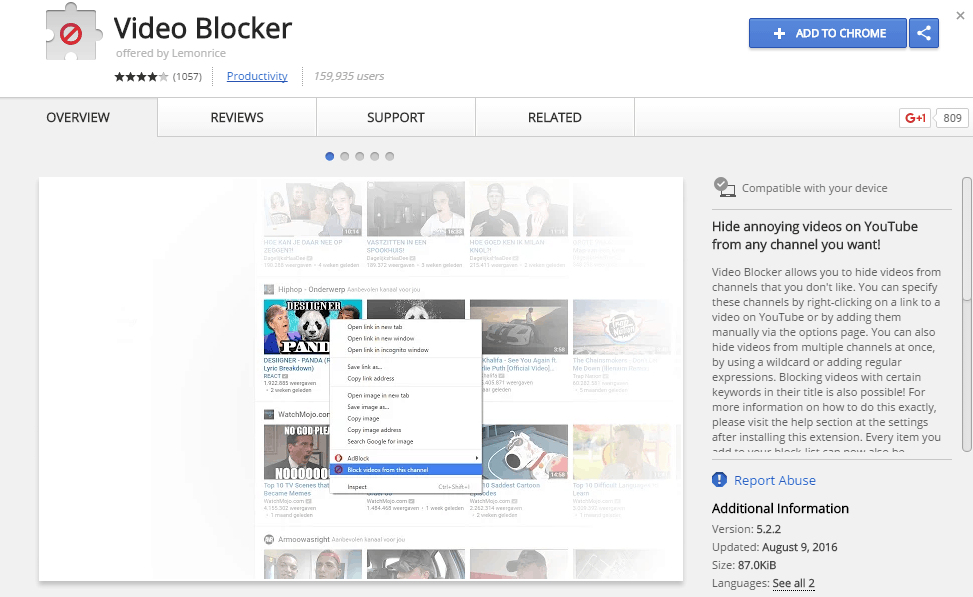Click 'offered by Lemonrice' text
This screenshot has height=597, width=973.
[x=171, y=53]
